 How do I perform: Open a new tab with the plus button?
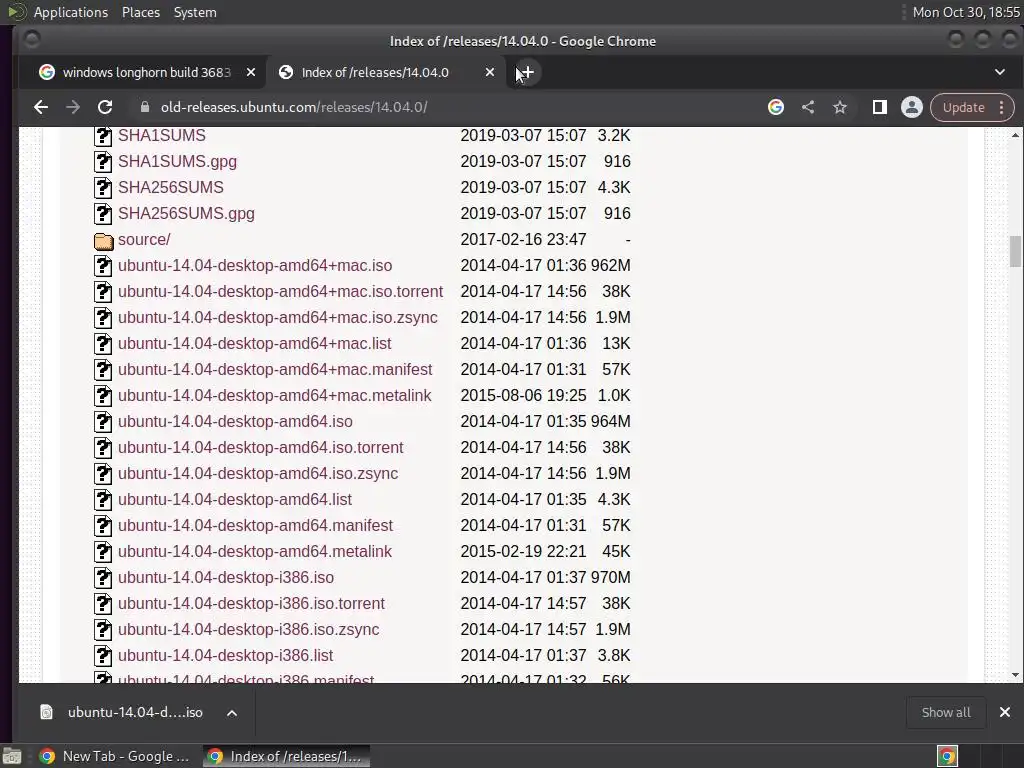[x=526, y=72]
